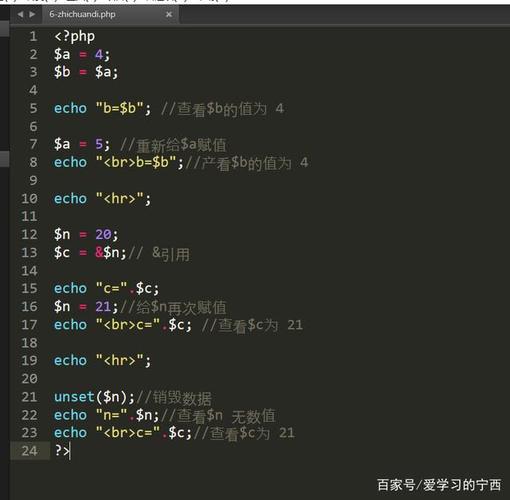This screenshot has width=510, height=500.
Task: Click echo "b=$b" on line 5
Action: pyautogui.click(x=102, y=108)
